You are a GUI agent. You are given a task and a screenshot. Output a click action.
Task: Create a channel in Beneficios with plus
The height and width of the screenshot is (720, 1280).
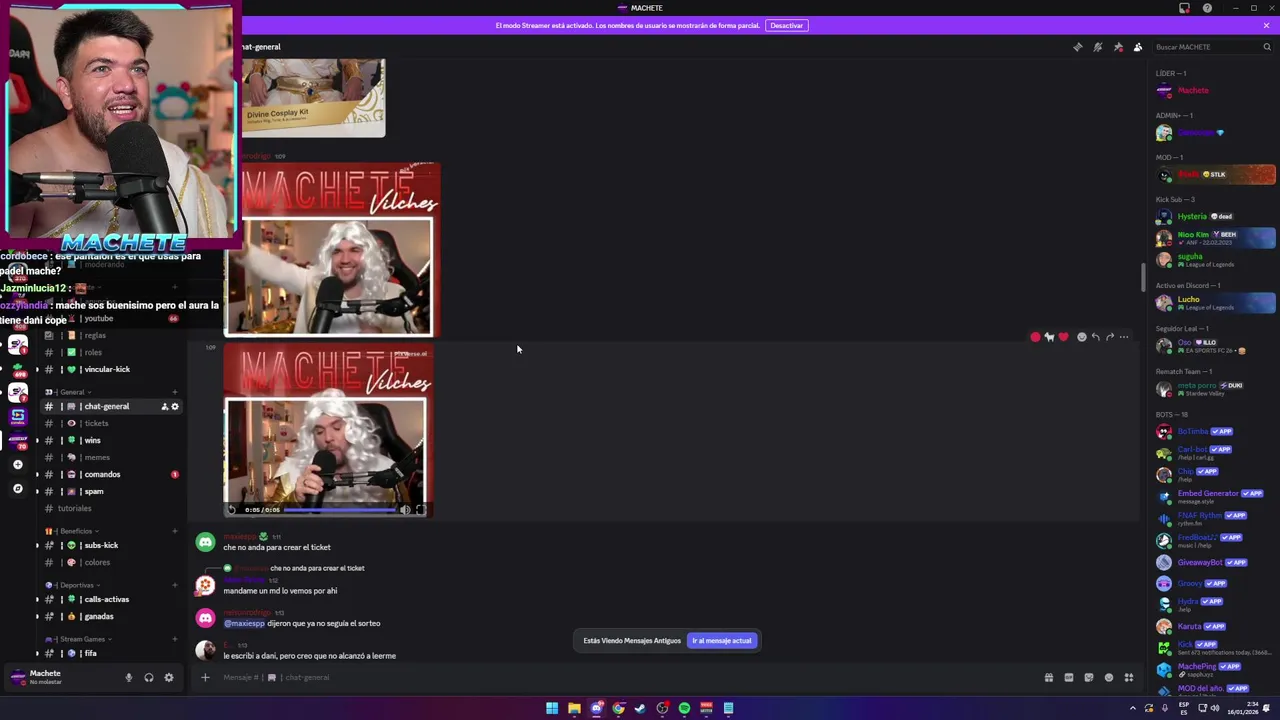[x=175, y=531]
